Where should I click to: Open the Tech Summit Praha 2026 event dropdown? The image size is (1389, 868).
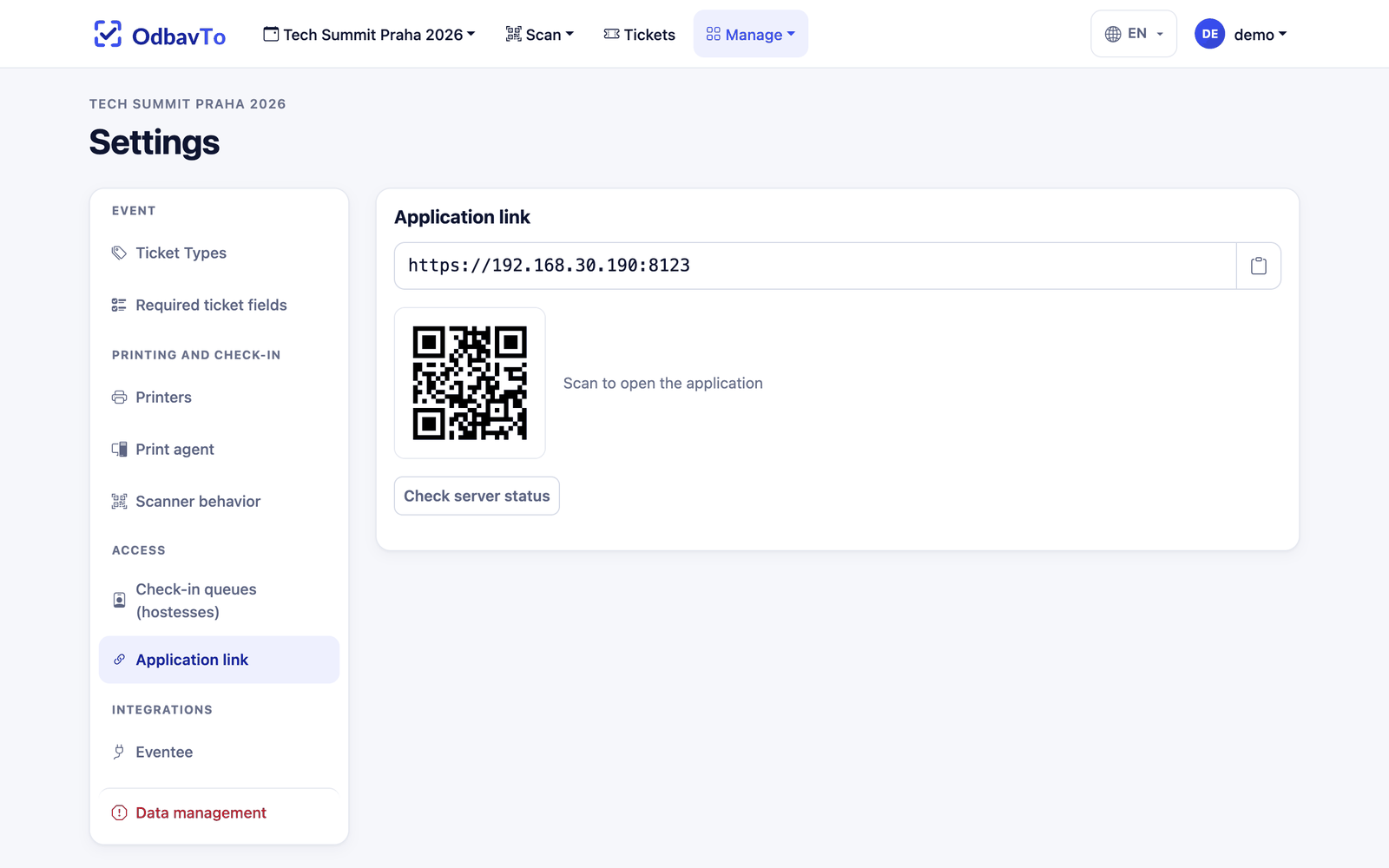tap(369, 34)
